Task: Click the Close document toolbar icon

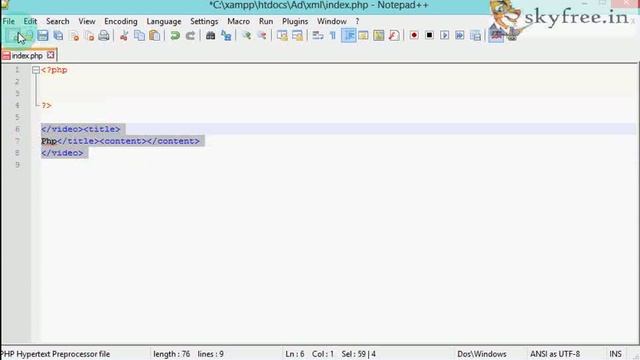Action: tap(75, 36)
